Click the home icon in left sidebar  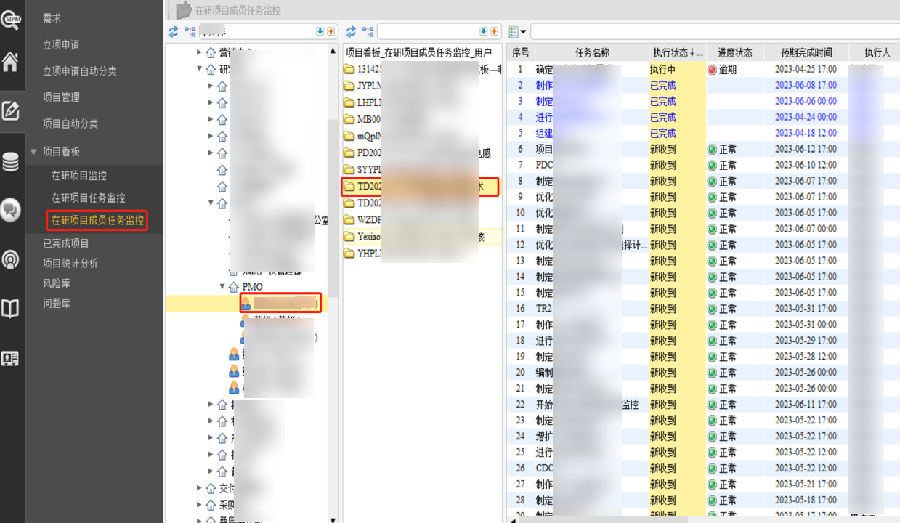(11, 61)
